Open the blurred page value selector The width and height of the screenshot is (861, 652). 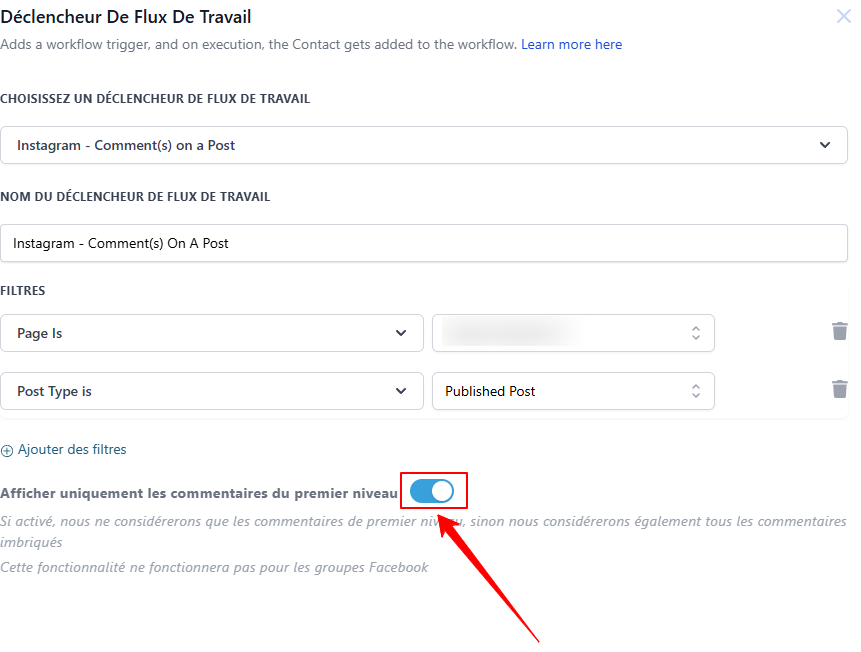(x=573, y=333)
